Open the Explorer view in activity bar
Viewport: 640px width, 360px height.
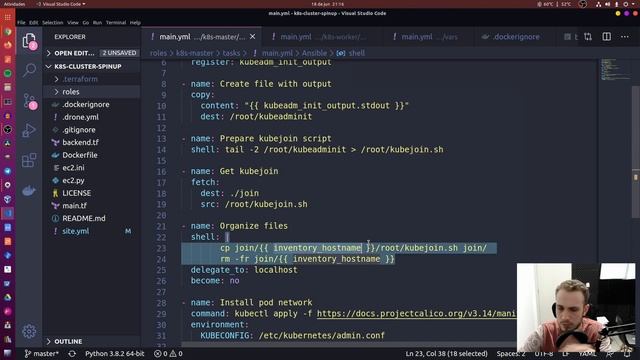tap(29, 41)
